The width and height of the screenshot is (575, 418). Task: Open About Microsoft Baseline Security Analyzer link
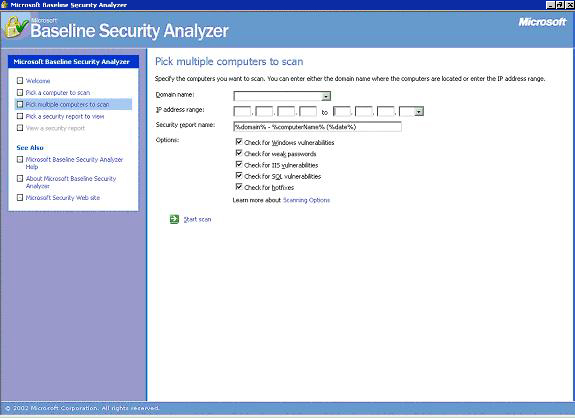click(71, 182)
